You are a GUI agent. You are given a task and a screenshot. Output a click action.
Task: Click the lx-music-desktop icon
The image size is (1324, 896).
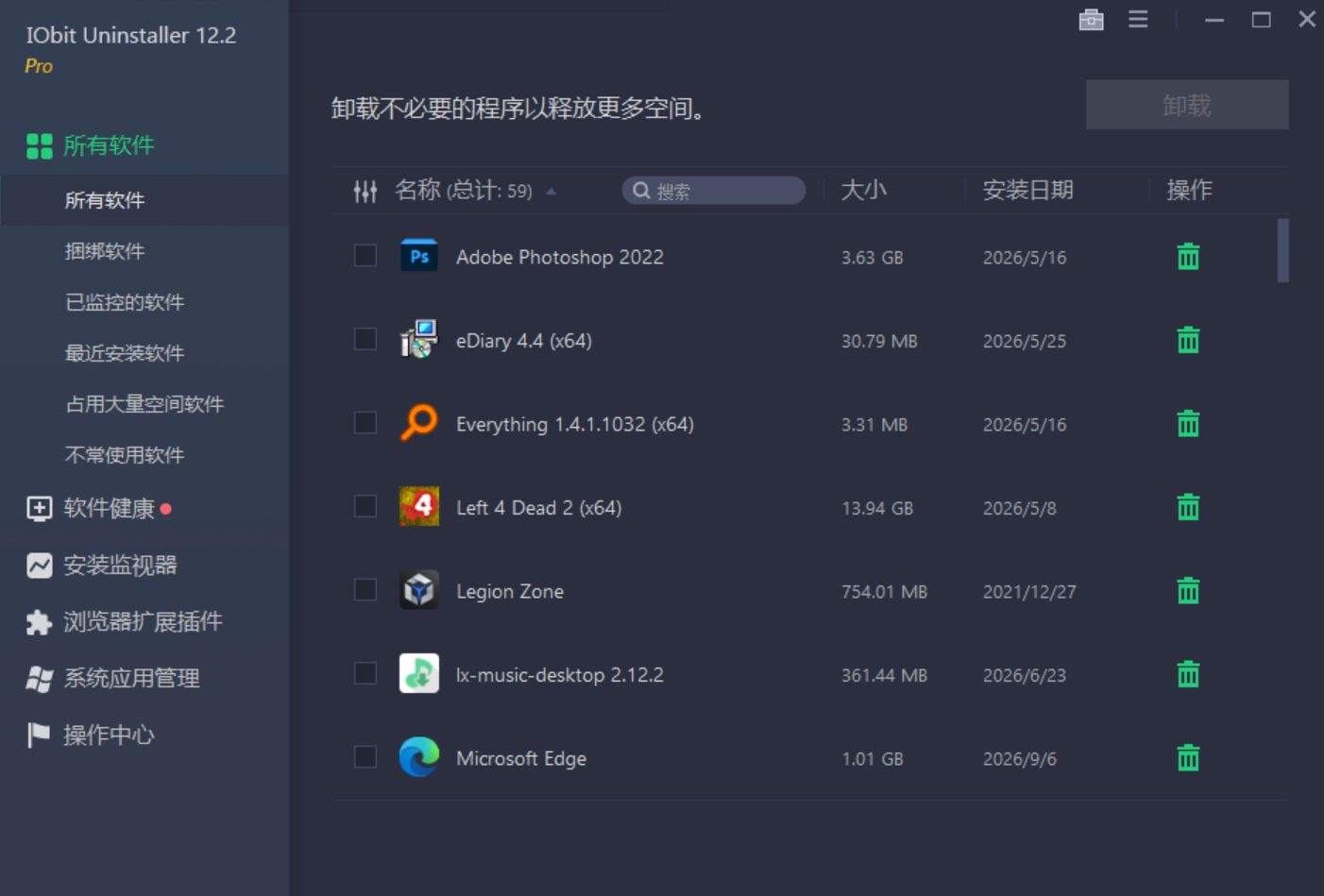(419, 673)
